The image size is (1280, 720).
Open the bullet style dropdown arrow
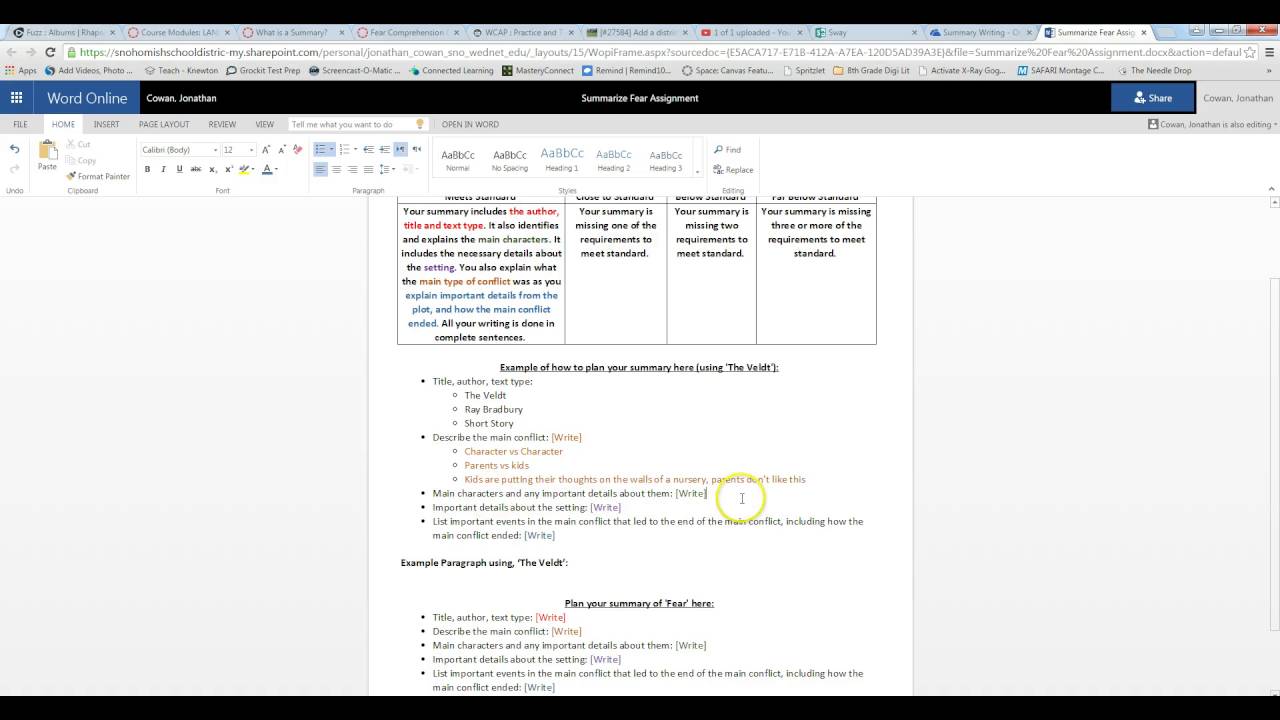332,149
